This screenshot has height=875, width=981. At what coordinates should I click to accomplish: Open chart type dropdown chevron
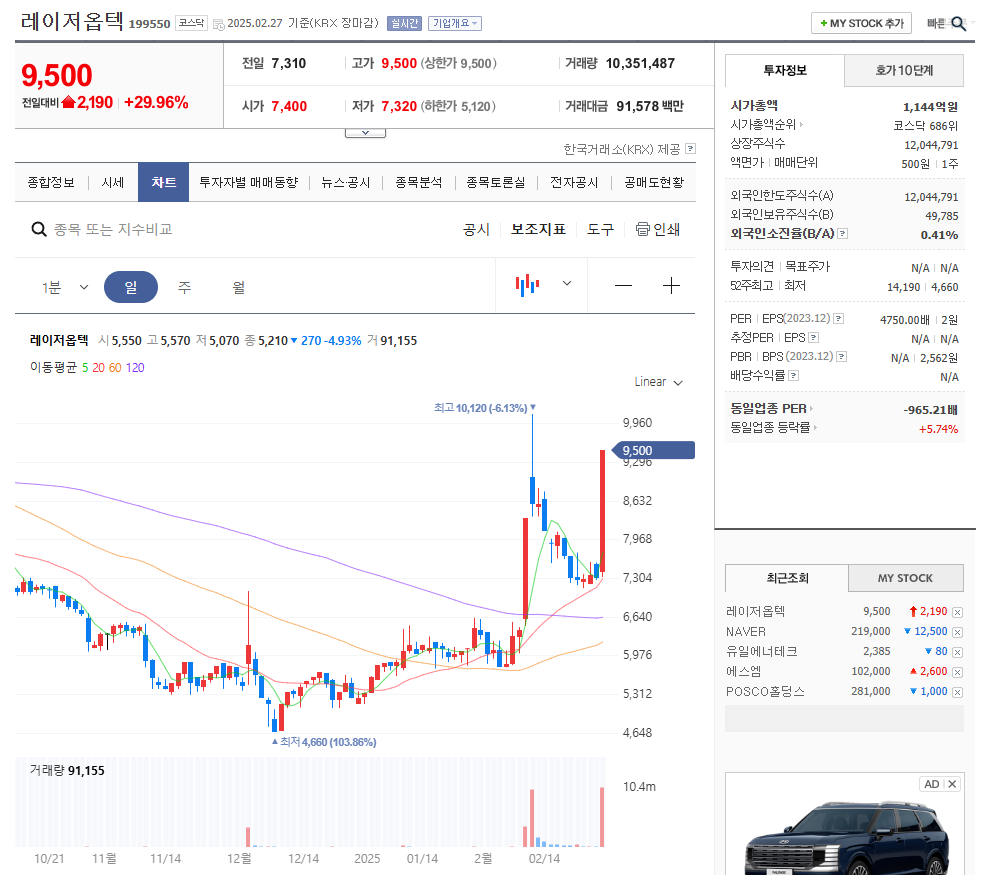[x=567, y=283]
